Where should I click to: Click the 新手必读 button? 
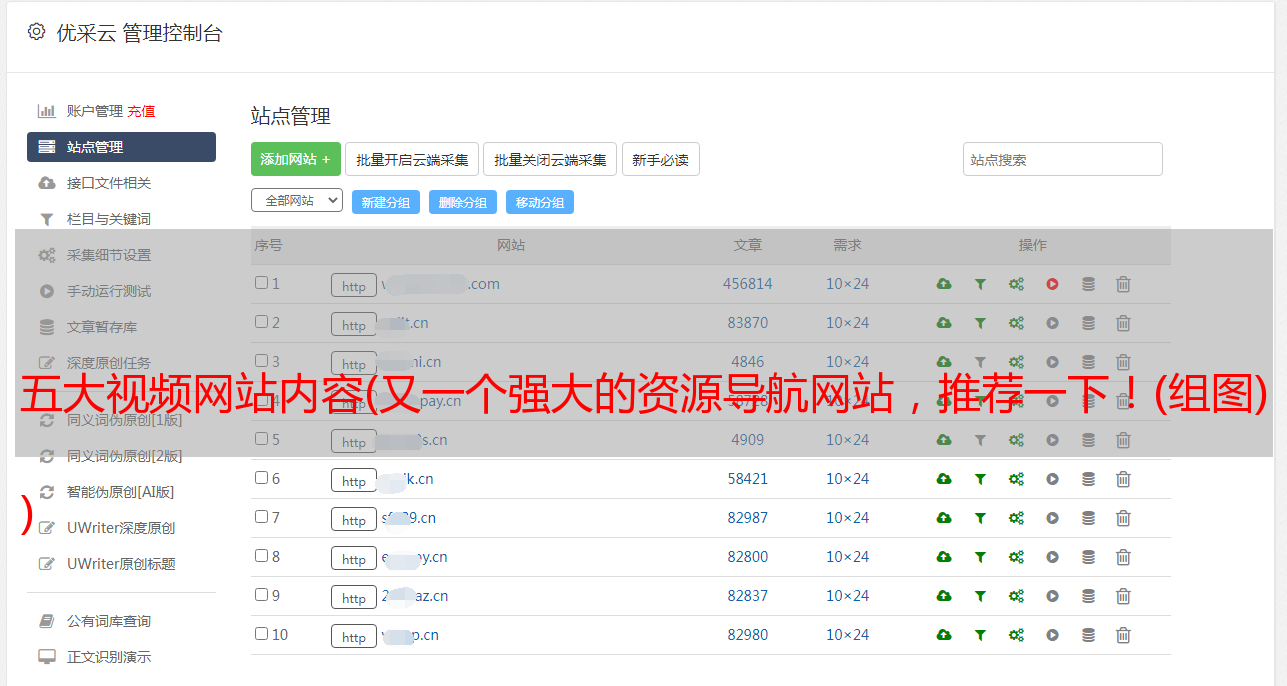[x=661, y=159]
